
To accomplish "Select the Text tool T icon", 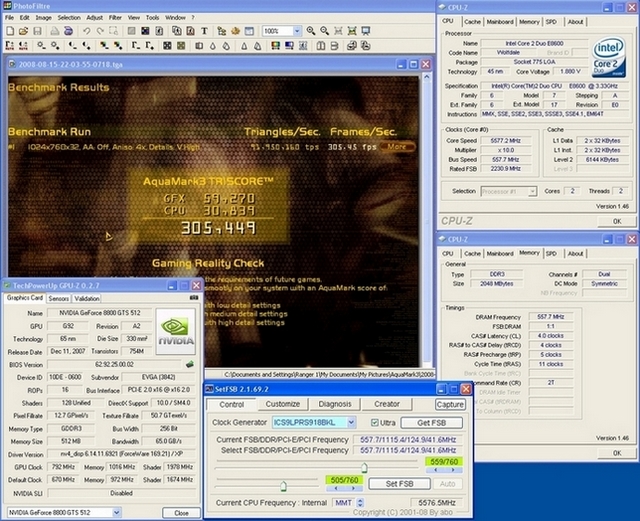I will pyautogui.click(x=204, y=31).
